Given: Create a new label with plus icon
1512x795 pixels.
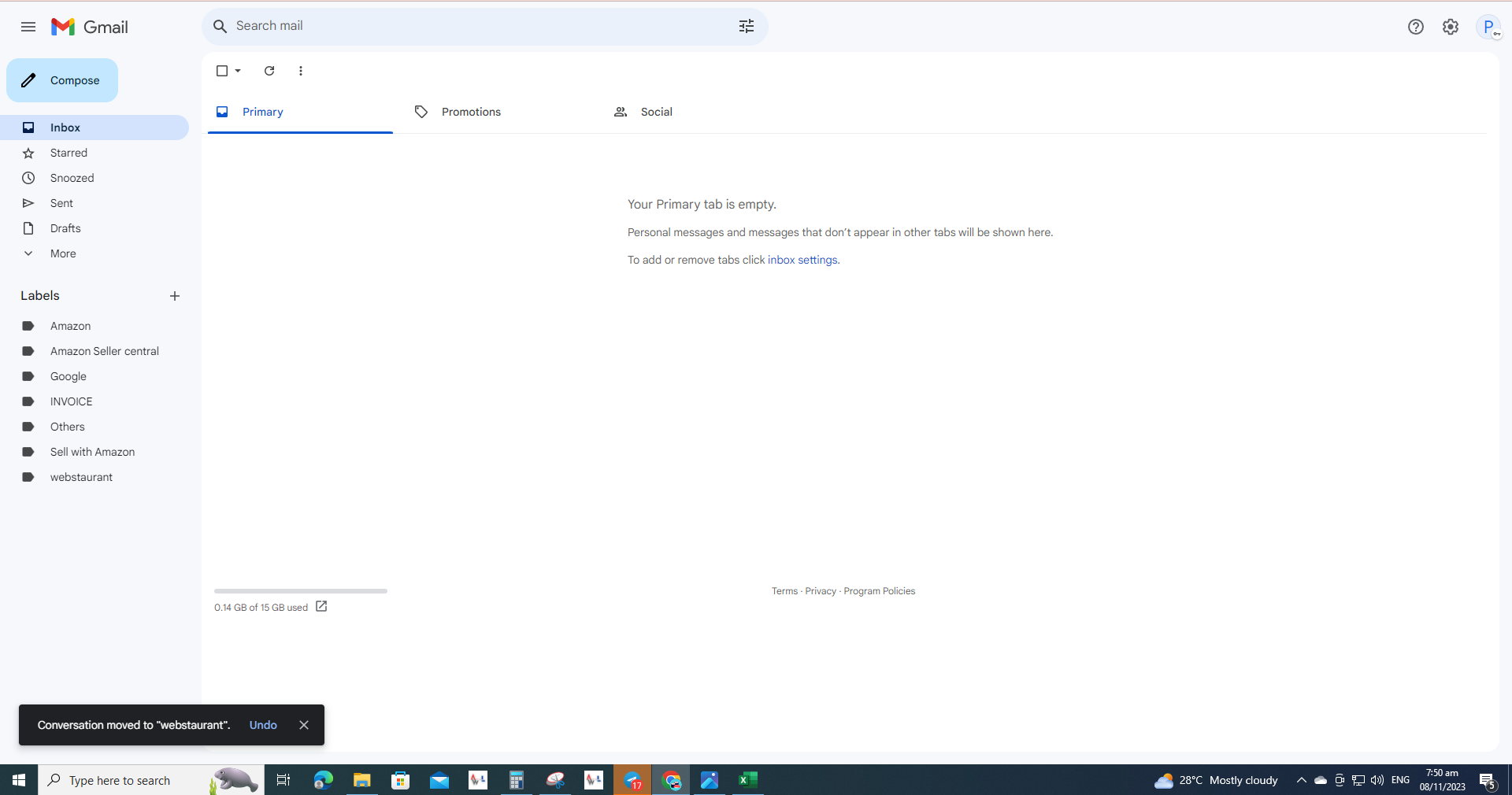Looking at the screenshot, I should pyautogui.click(x=175, y=296).
